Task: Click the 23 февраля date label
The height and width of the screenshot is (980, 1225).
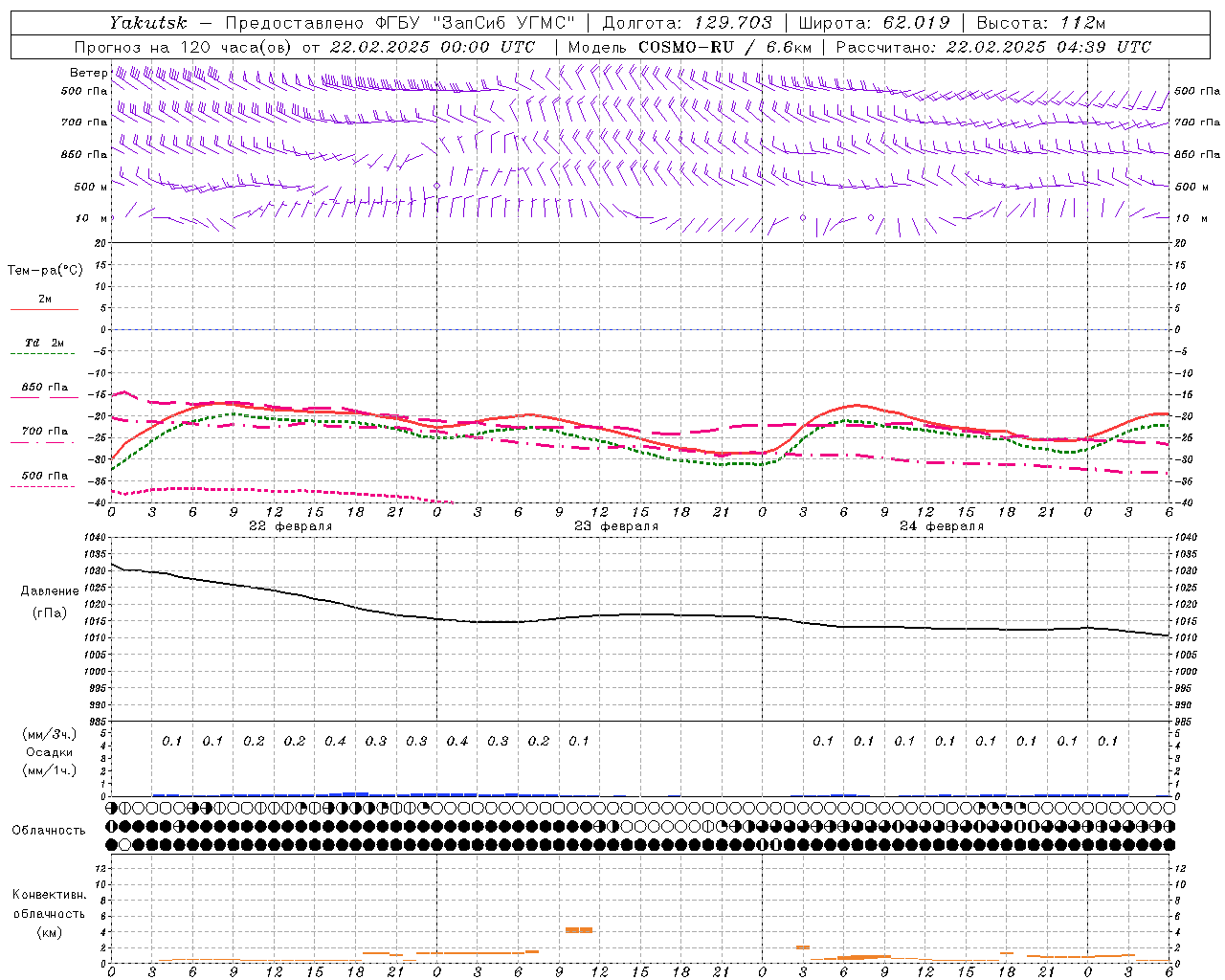Action: 616,526
